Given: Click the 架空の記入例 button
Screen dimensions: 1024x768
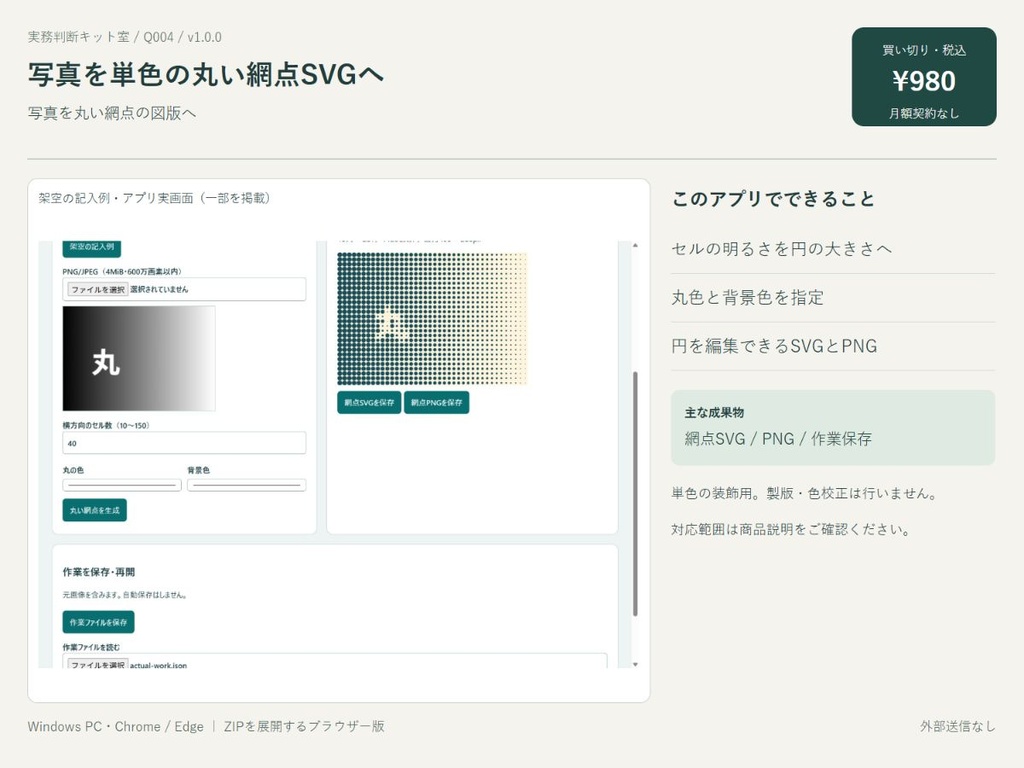Looking at the screenshot, I should tap(91, 248).
